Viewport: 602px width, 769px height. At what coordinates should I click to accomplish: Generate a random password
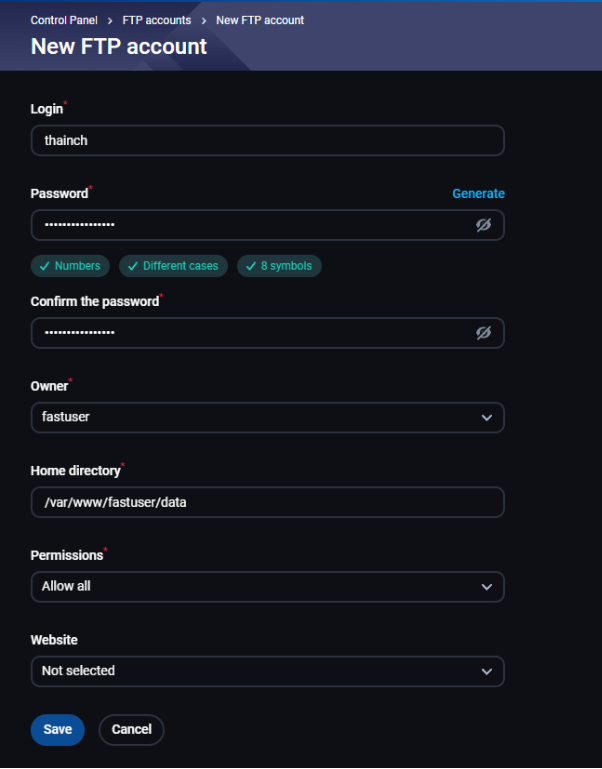click(478, 193)
